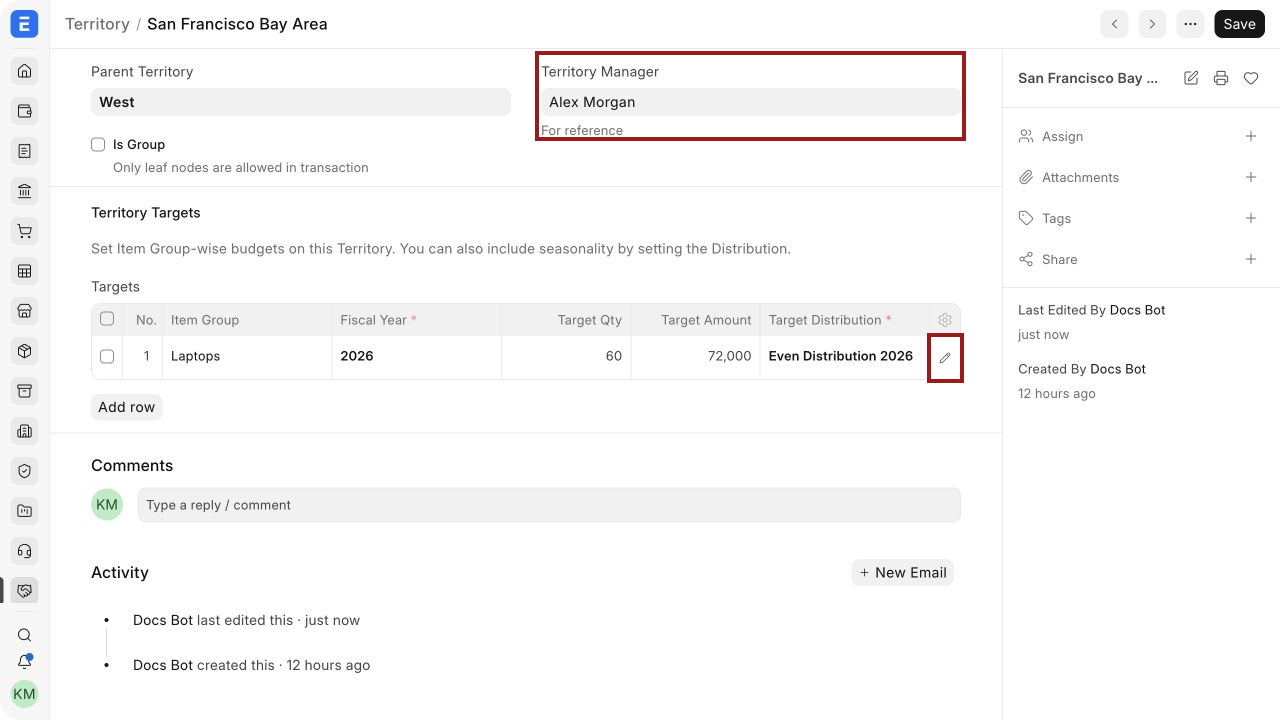This screenshot has height=720, width=1280.
Task: Edit document title pencil icon
Action: 1191,78
